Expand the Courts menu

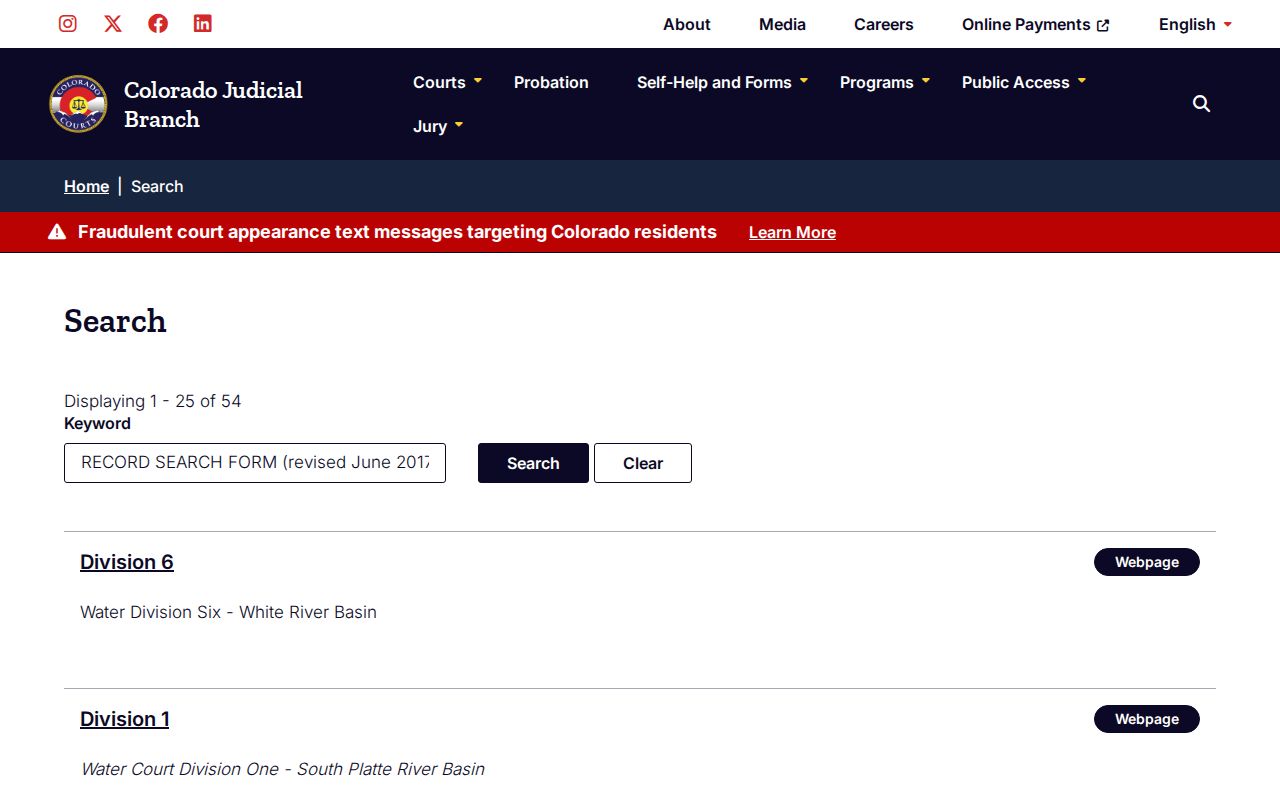447,82
